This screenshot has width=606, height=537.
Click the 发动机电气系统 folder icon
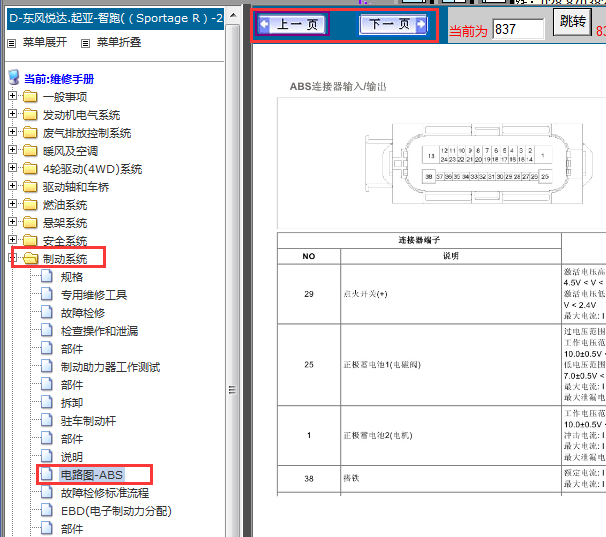tap(30, 114)
